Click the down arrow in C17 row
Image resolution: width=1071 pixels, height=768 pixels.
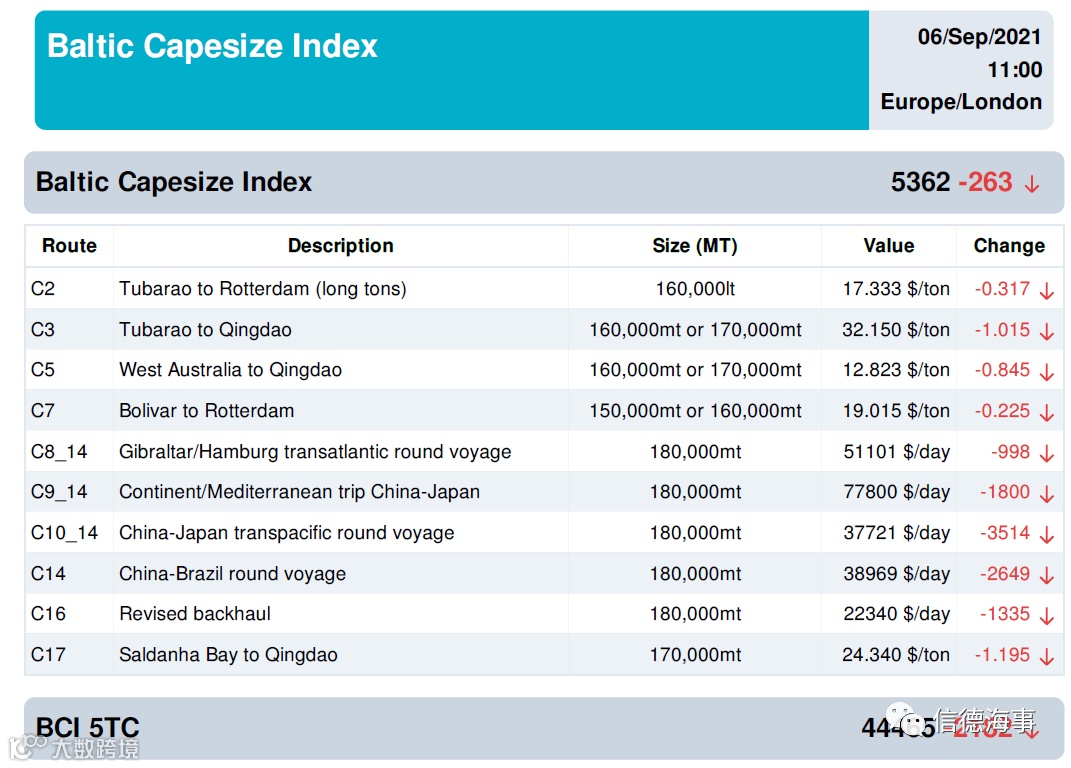point(1046,657)
